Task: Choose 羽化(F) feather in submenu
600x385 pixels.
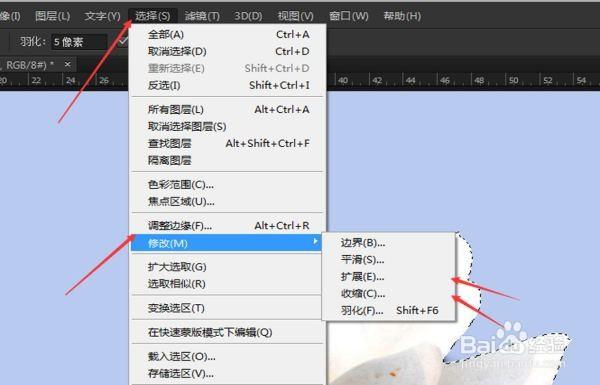Action: [x=389, y=310]
